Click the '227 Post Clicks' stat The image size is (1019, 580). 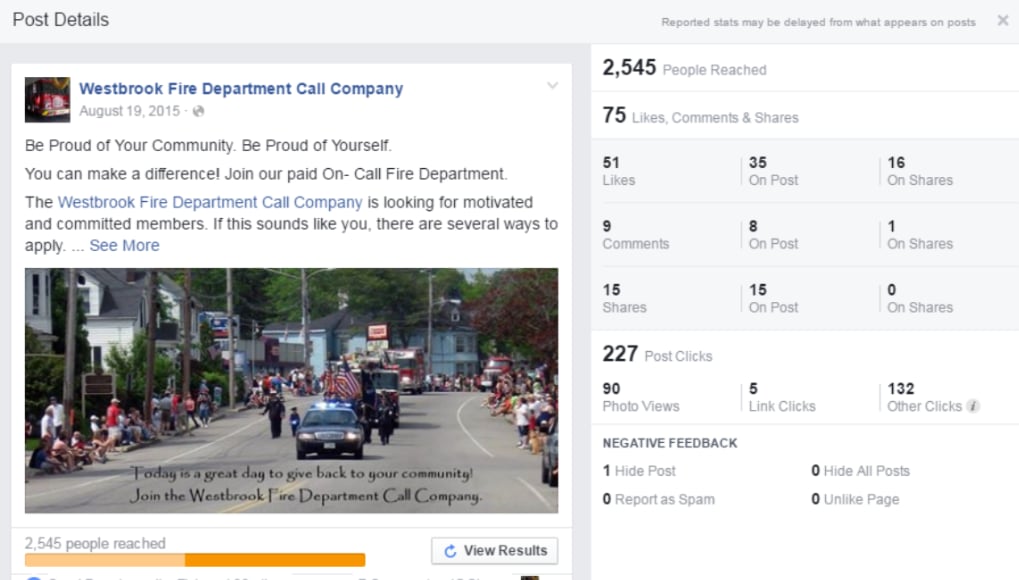(657, 354)
